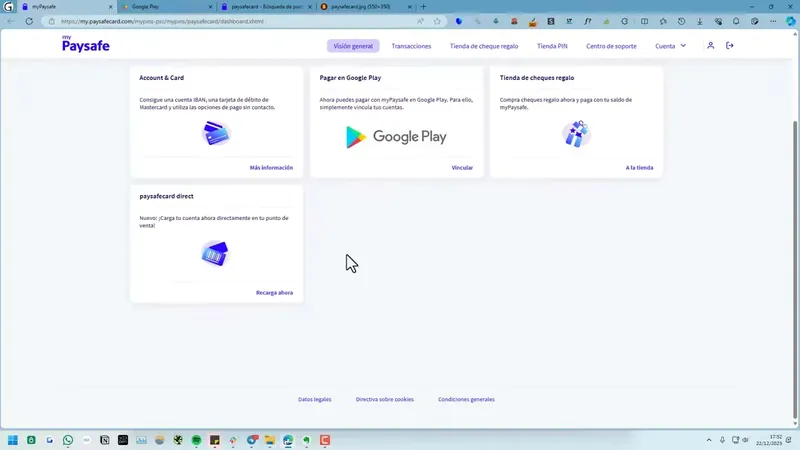The height and width of the screenshot is (450, 800).
Task: Click the paysafecard direct heading
Action: (x=166, y=196)
